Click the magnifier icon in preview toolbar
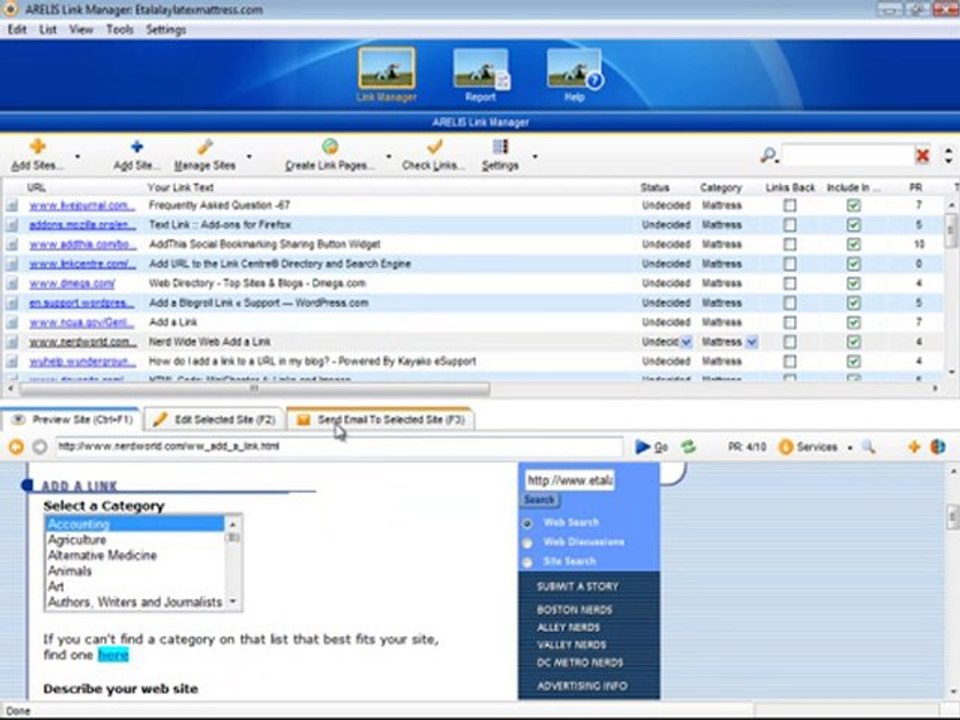 868,447
